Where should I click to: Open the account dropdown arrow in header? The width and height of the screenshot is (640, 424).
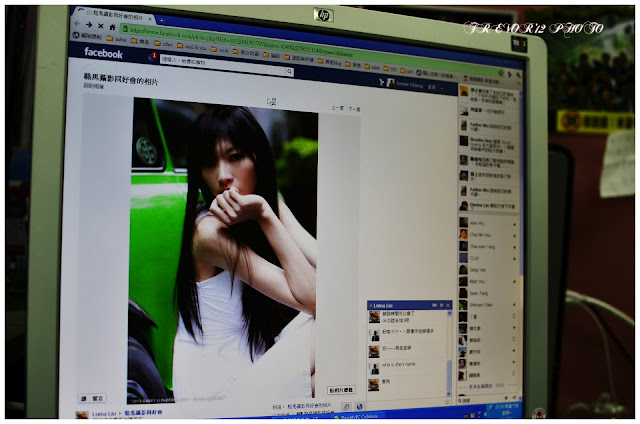[x=442, y=88]
